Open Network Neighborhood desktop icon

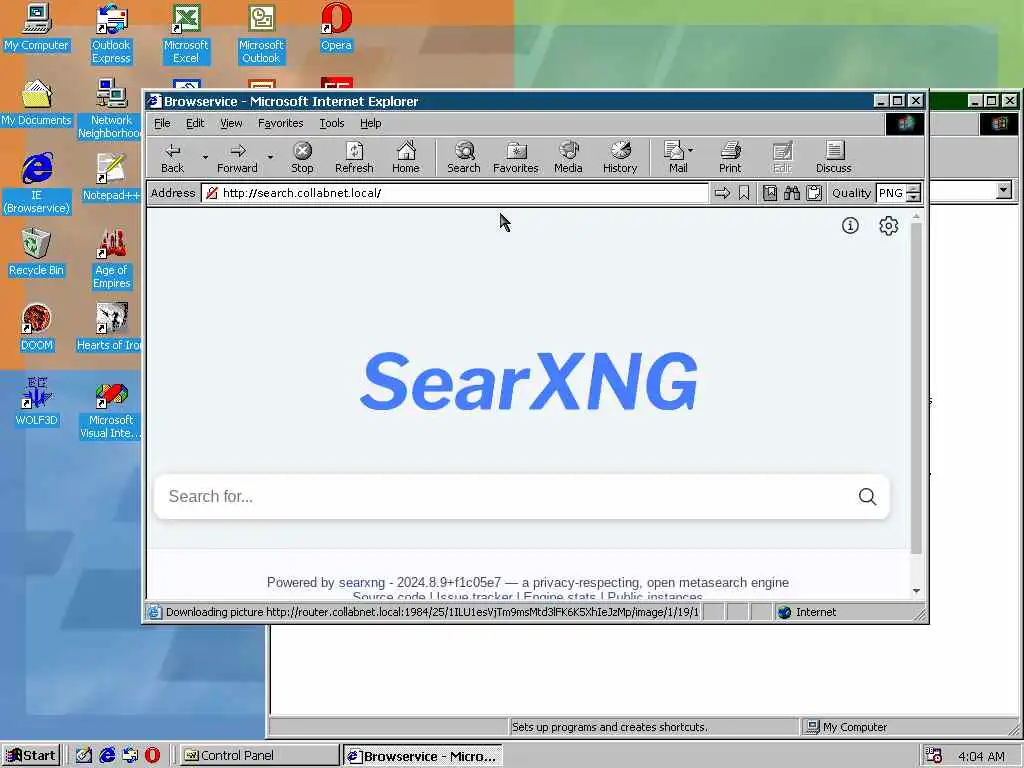coord(111,108)
